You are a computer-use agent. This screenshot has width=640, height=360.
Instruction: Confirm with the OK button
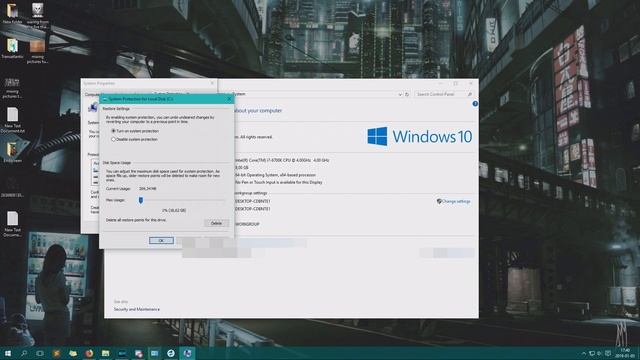161,240
